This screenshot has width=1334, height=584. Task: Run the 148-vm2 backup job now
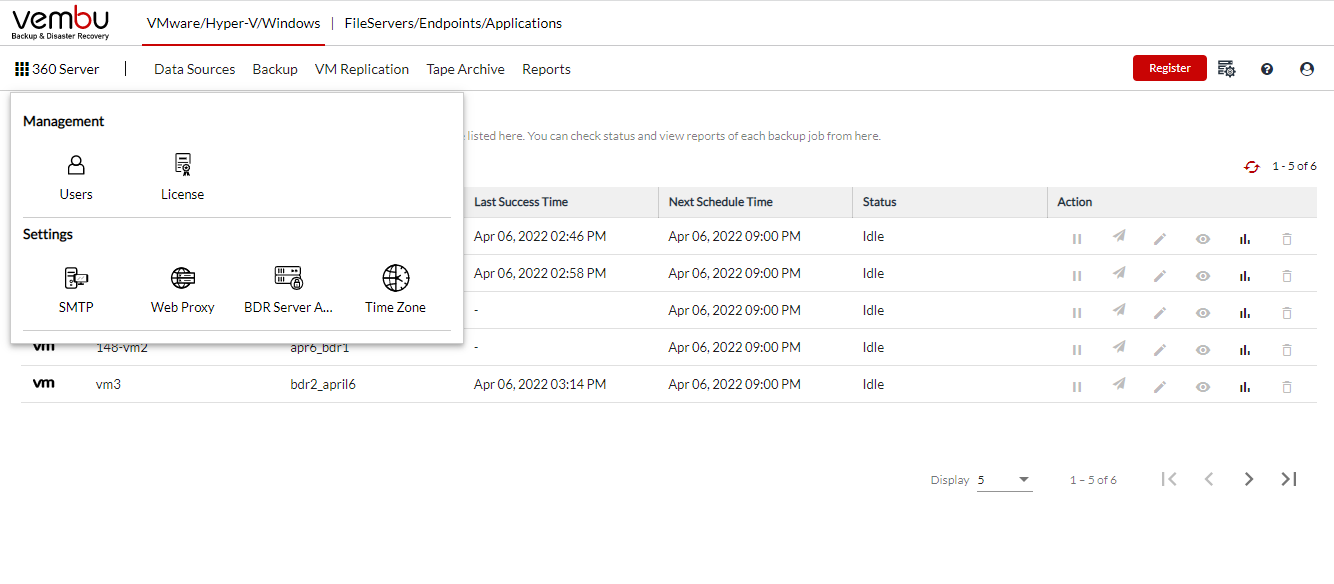pyautogui.click(x=1119, y=348)
